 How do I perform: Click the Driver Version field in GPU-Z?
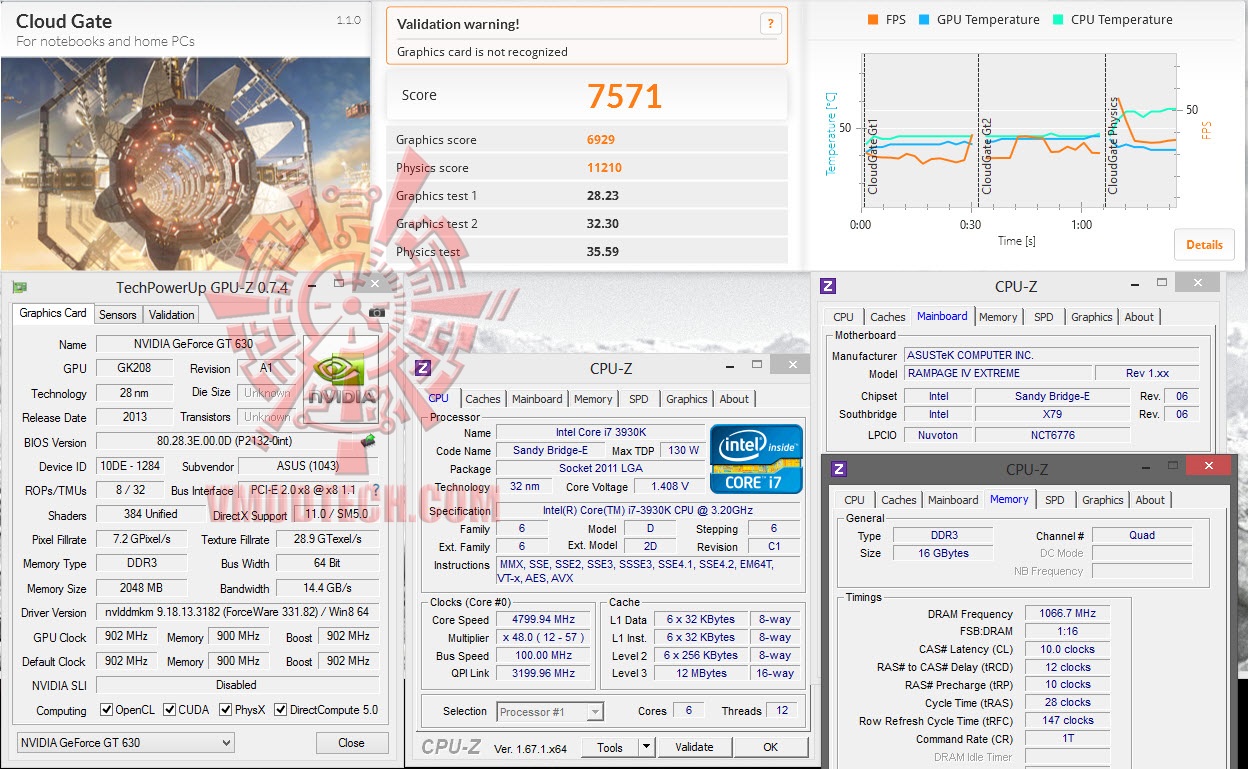pos(238,612)
